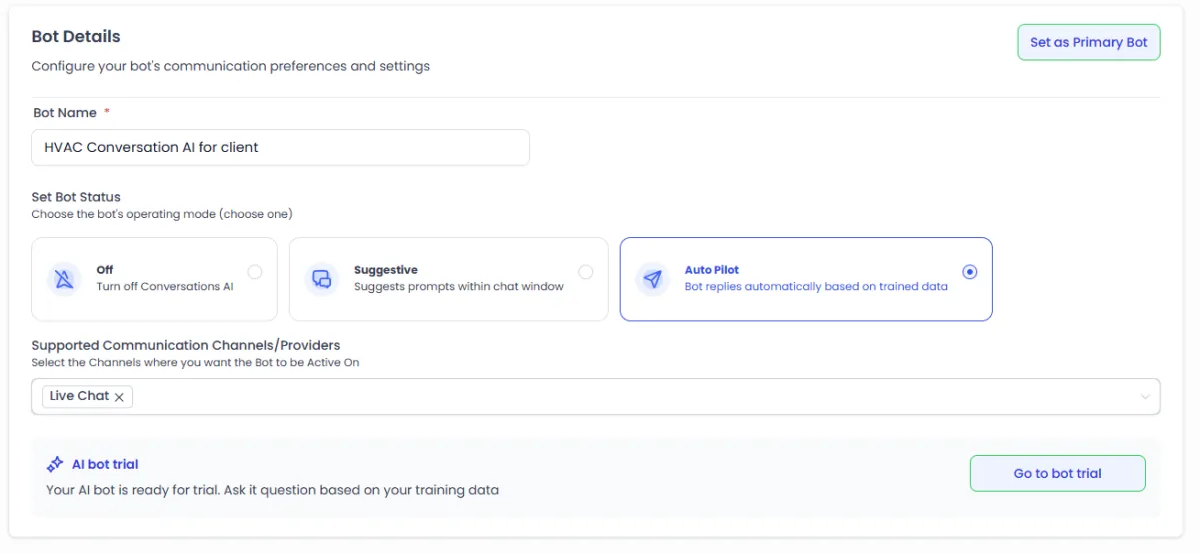1200x553 pixels.
Task: Remove the Live Chat channel tag
Action: tap(119, 397)
